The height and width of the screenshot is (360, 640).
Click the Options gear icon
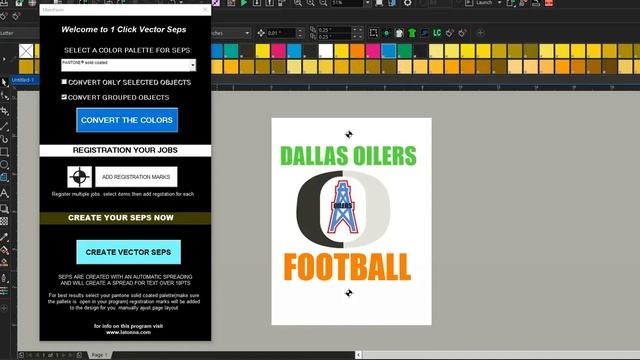[407, 3]
